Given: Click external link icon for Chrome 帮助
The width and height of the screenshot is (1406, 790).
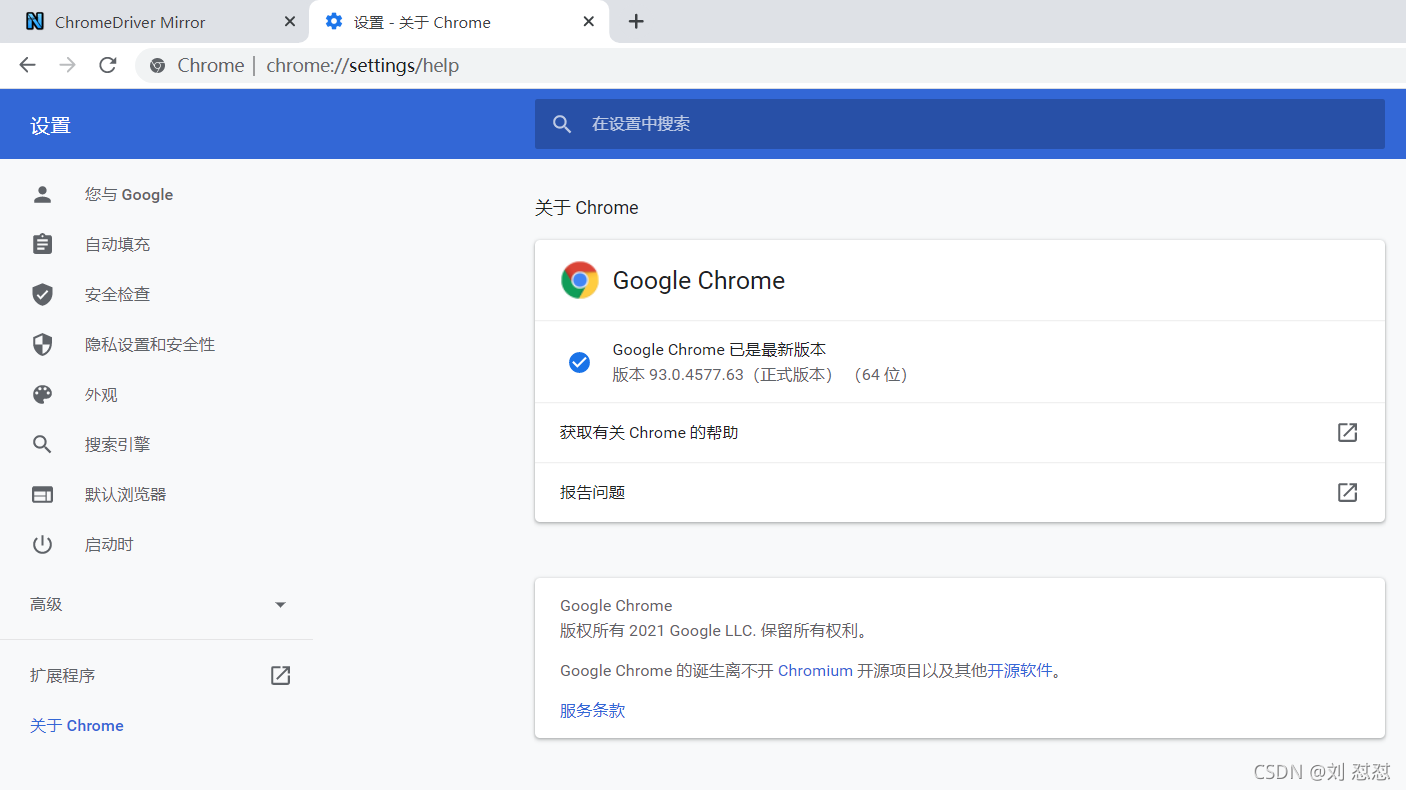Looking at the screenshot, I should coord(1348,433).
